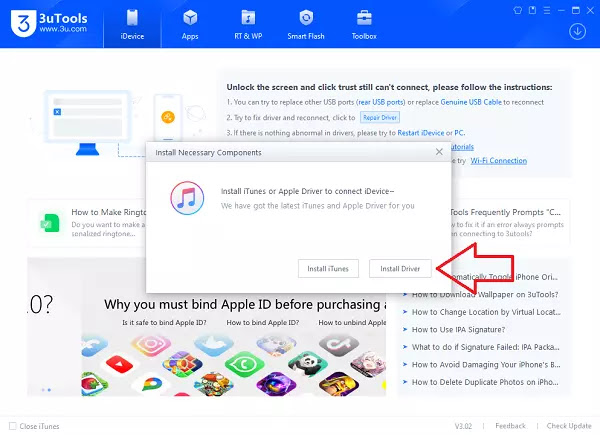Open How to Download Wallpaper on 3uTools
The height and width of the screenshot is (435, 600).
485,294
